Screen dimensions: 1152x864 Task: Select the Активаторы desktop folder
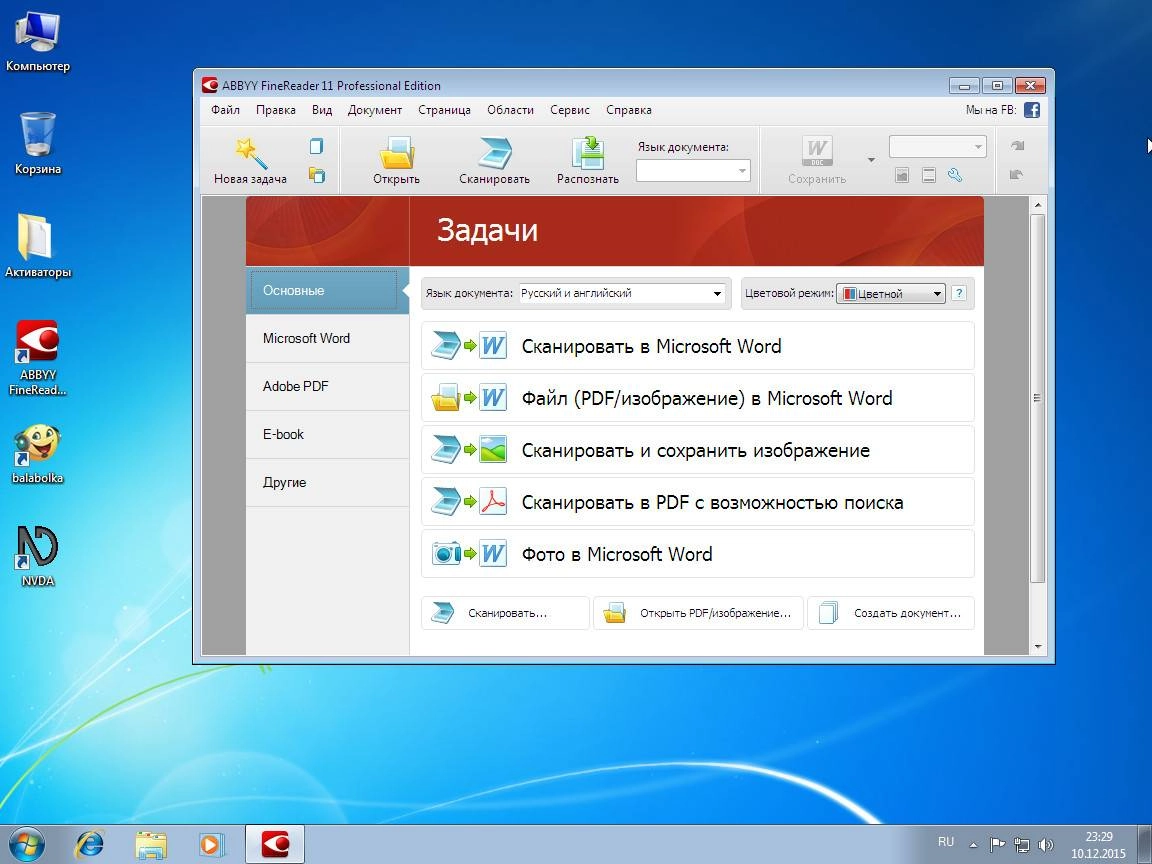[x=37, y=246]
